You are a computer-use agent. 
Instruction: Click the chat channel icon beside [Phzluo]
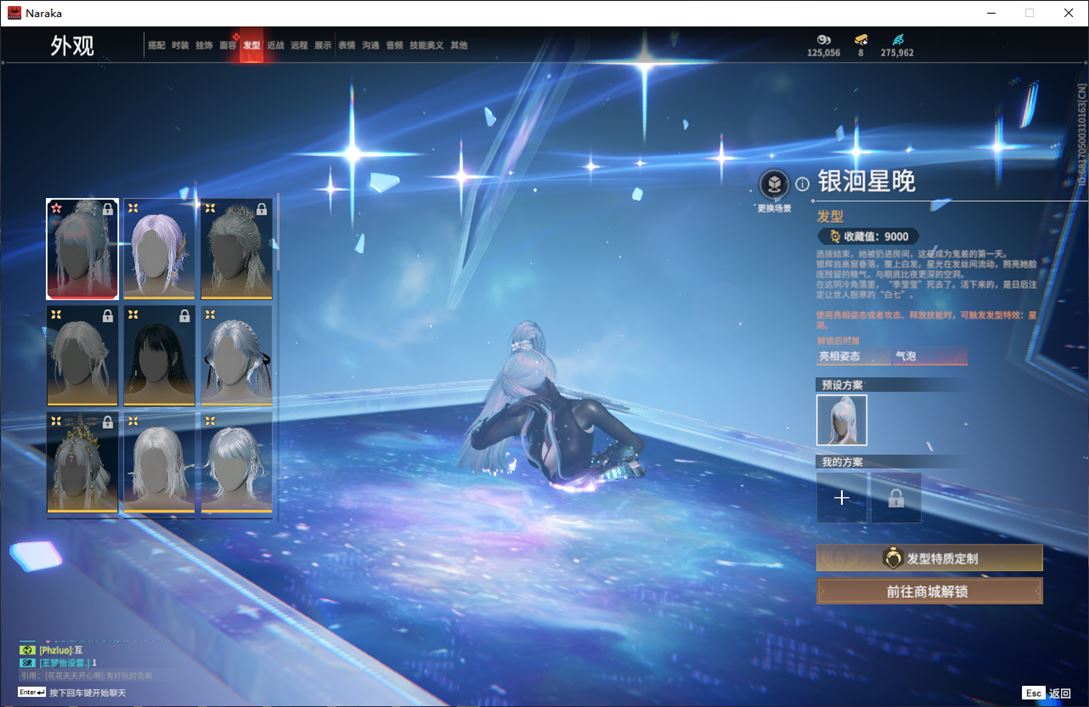(x=27, y=650)
